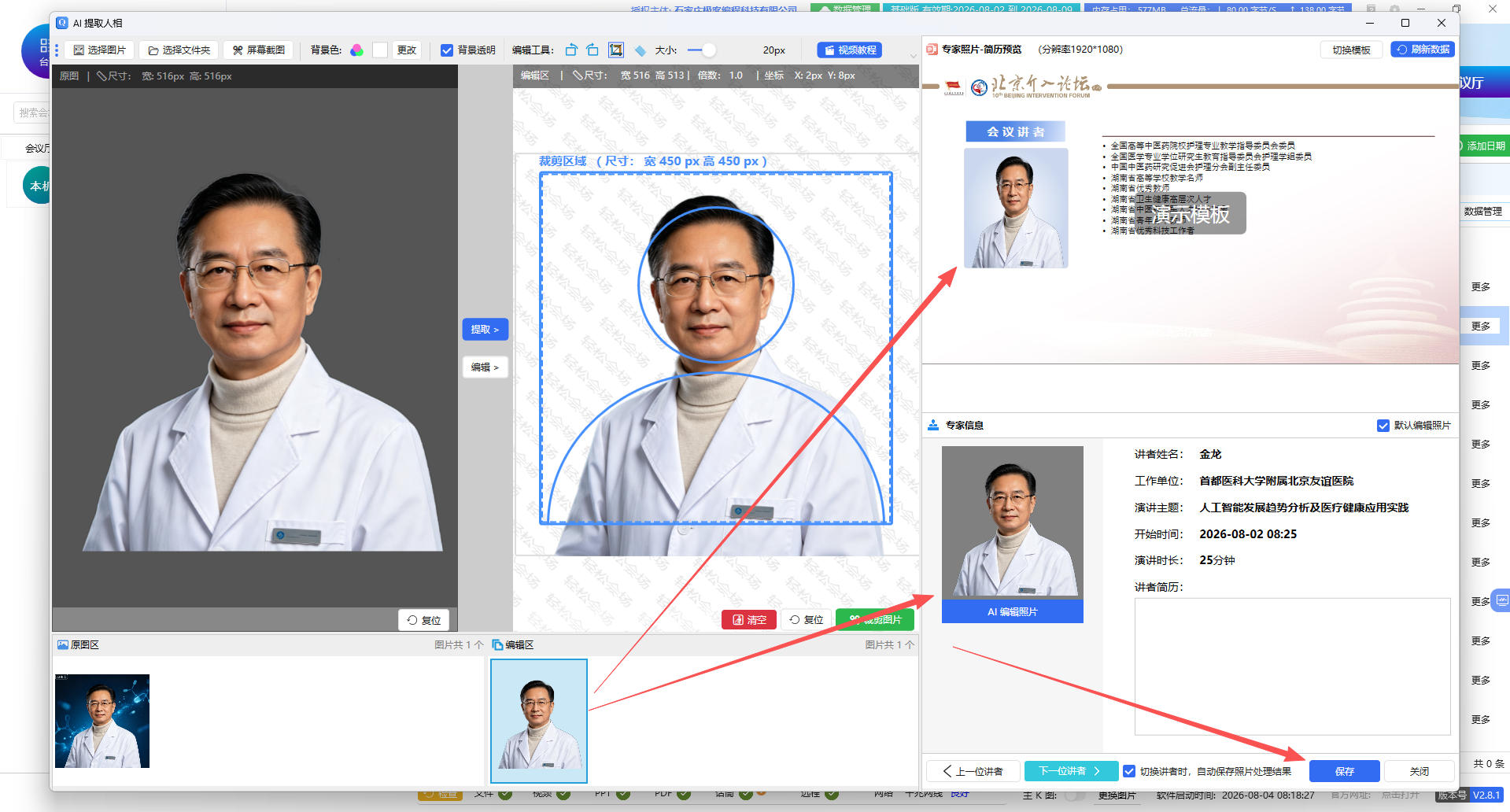Select the original blue-background photo thumbnail

tap(102, 721)
